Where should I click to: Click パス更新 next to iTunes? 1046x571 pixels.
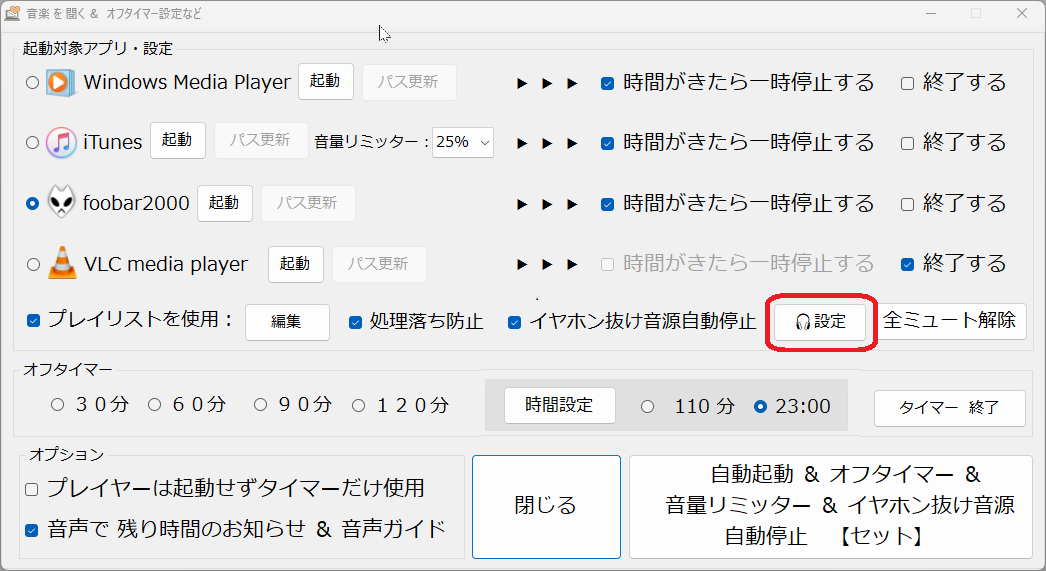coord(261,140)
